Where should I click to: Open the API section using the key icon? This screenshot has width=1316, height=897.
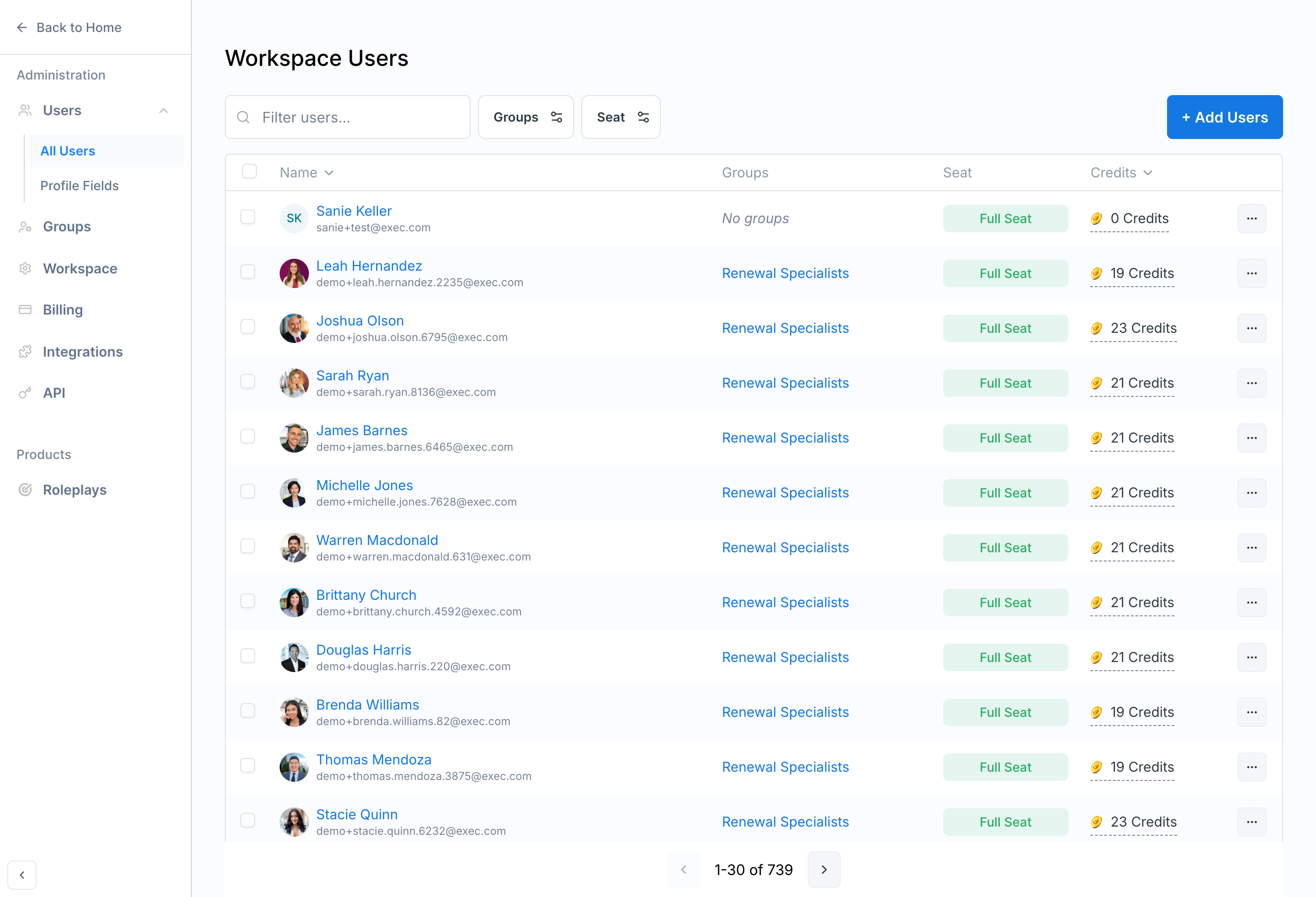click(26, 393)
